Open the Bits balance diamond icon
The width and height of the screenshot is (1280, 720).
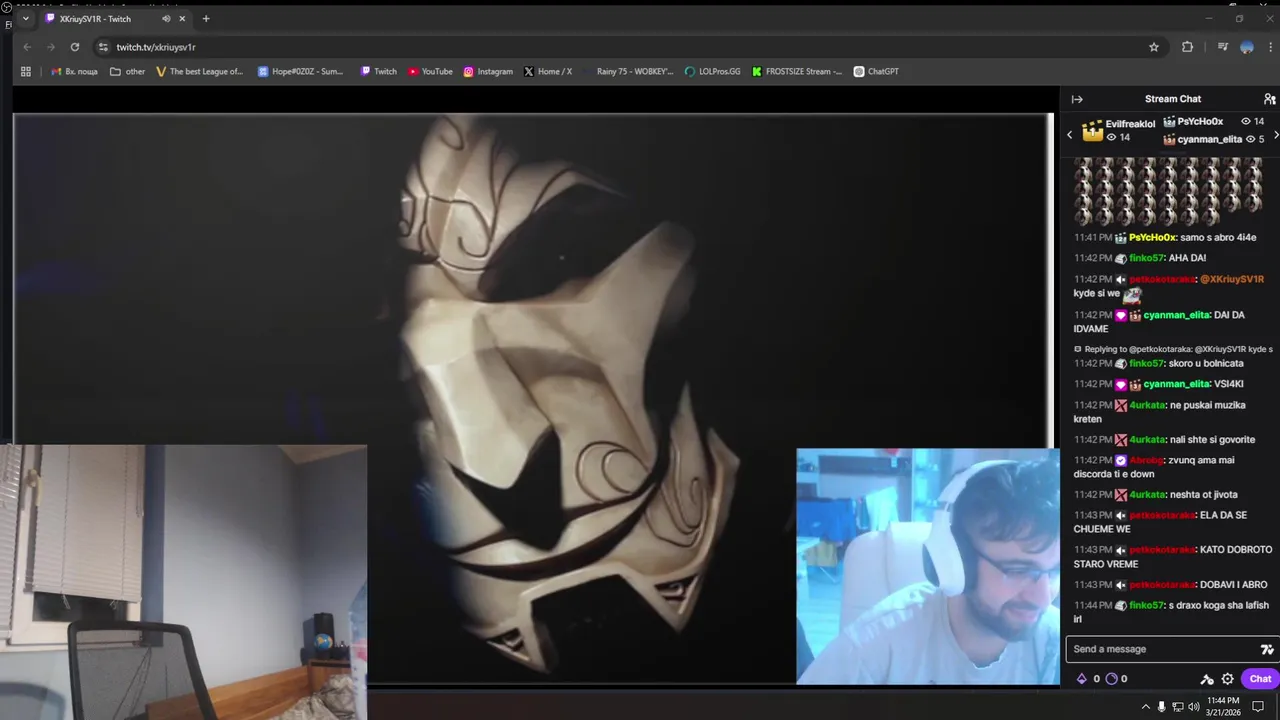tap(1081, 679)
